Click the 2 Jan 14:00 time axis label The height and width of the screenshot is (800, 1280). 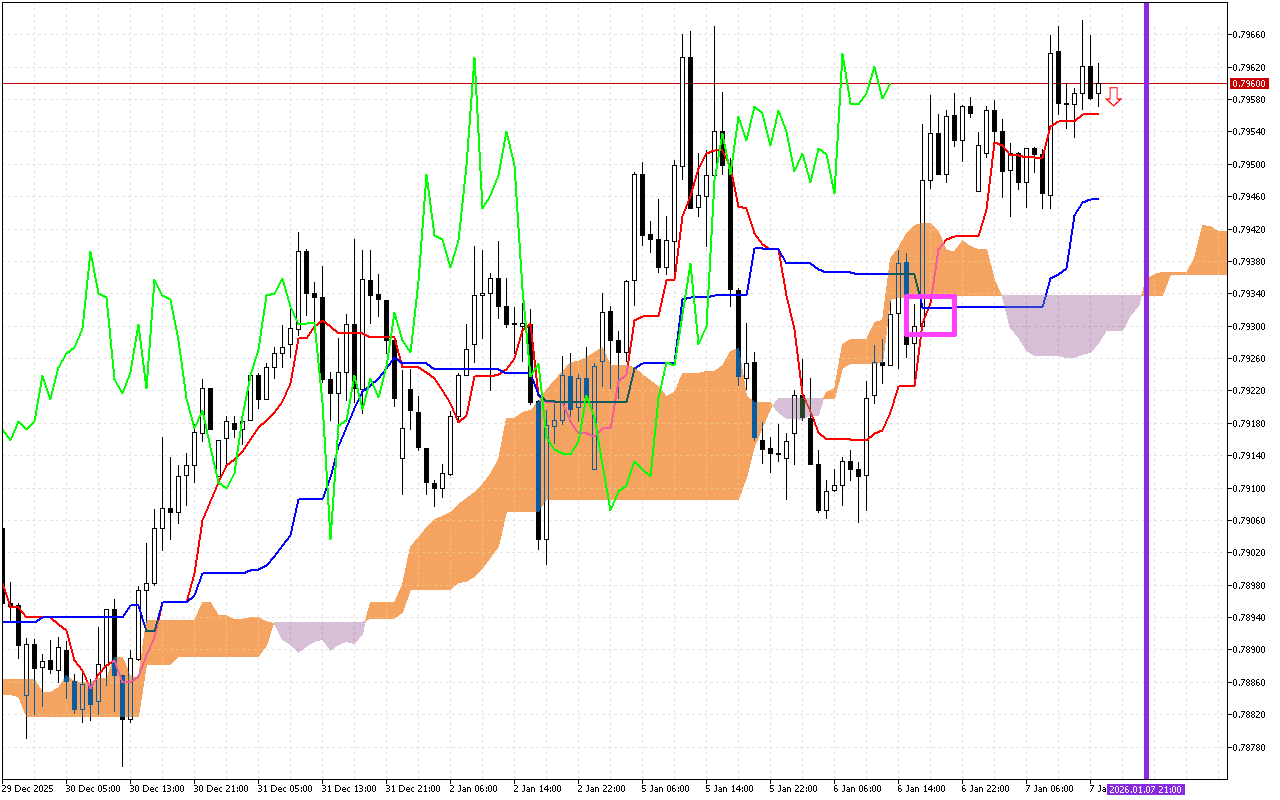click(539, 789)
